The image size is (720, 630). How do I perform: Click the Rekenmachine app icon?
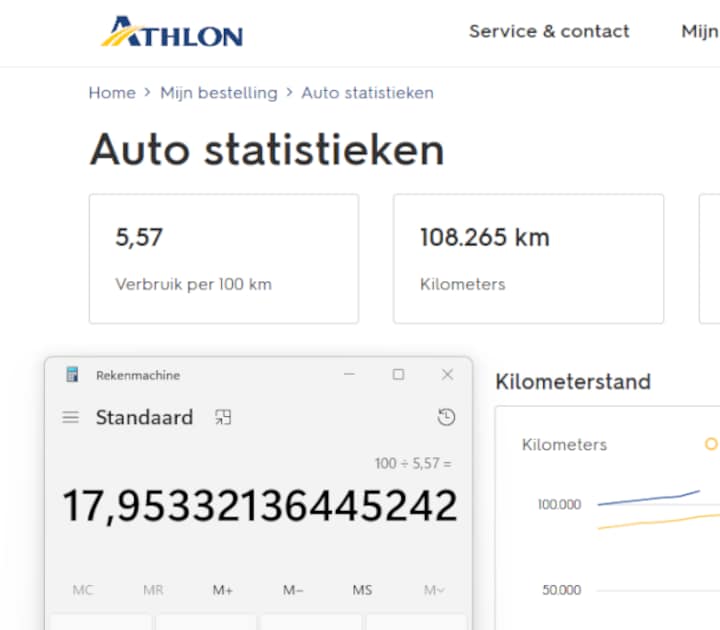(x=72, y=375)
